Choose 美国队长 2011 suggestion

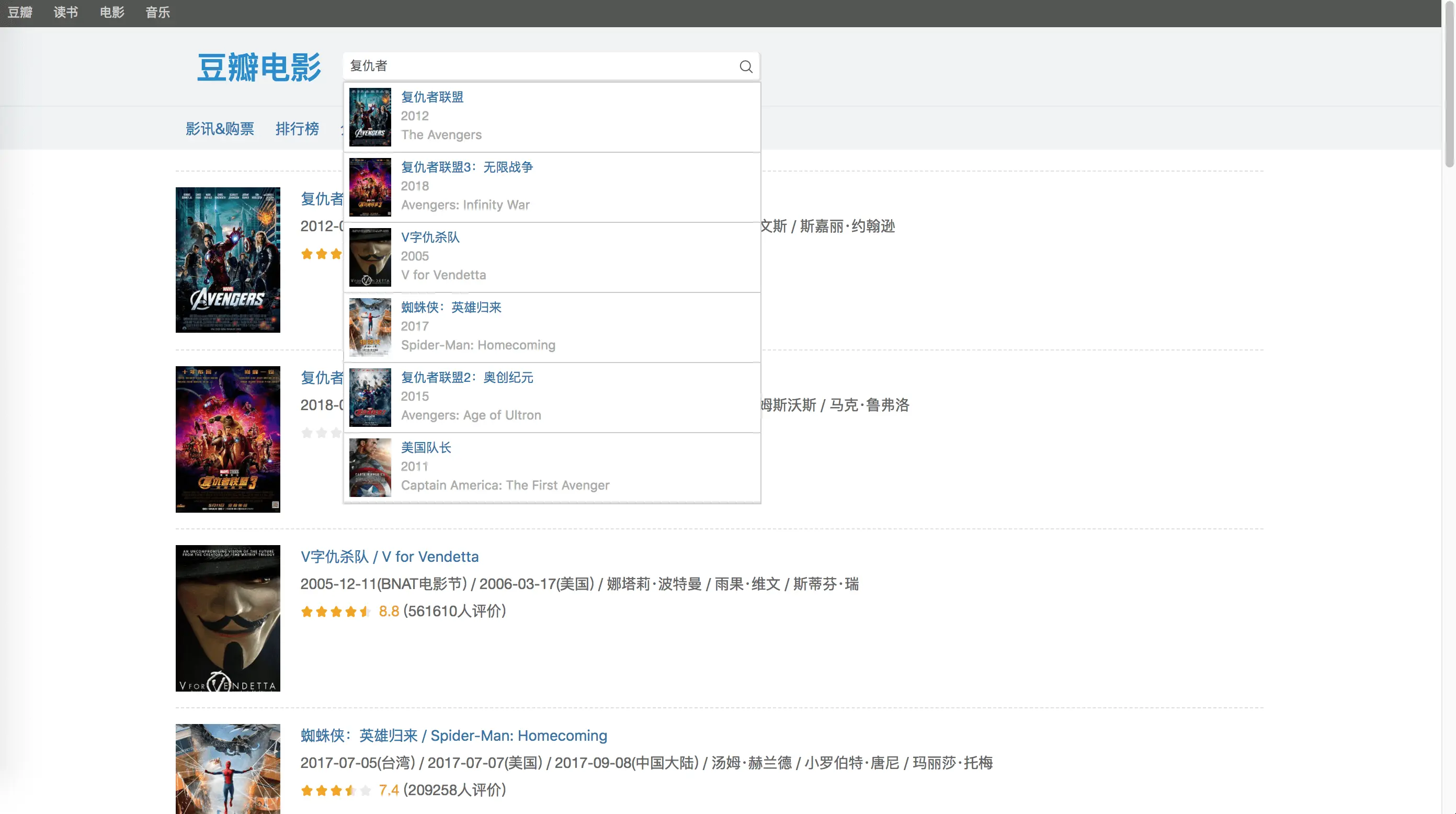click(426, 448)
